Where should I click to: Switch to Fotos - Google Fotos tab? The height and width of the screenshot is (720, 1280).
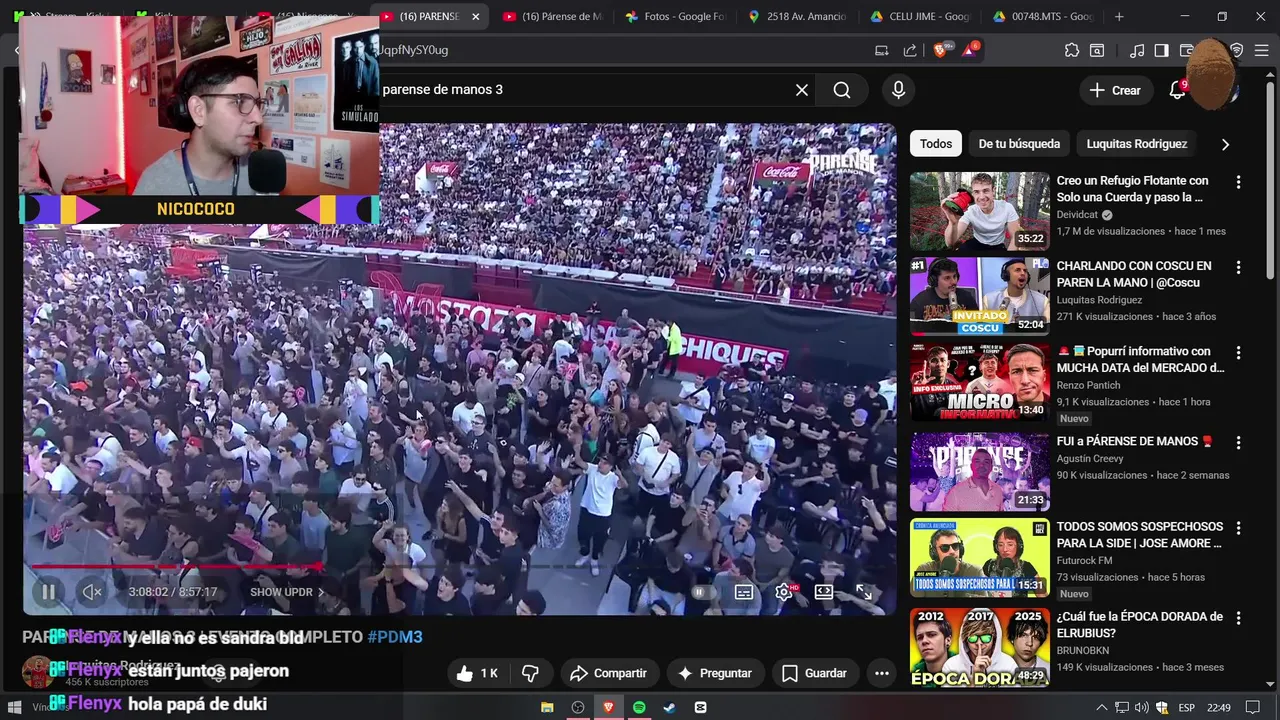click(675, 17)
